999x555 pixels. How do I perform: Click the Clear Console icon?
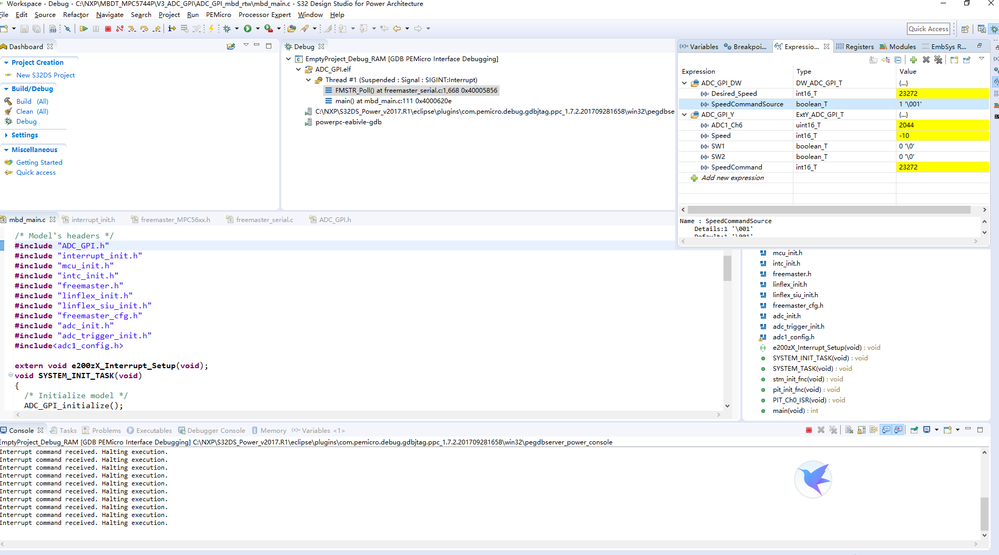pos(849,430)
